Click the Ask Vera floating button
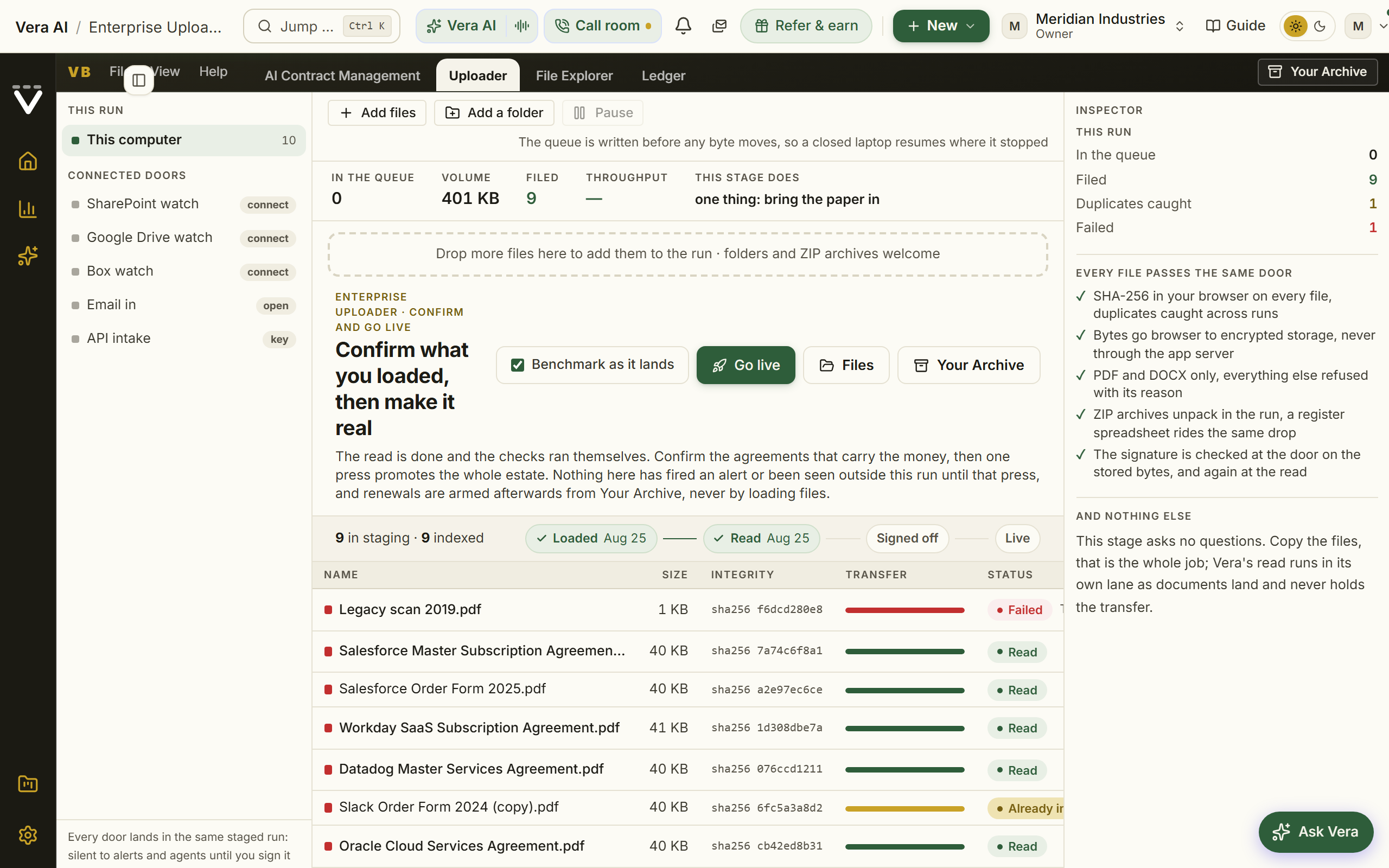 (1316, 831)
